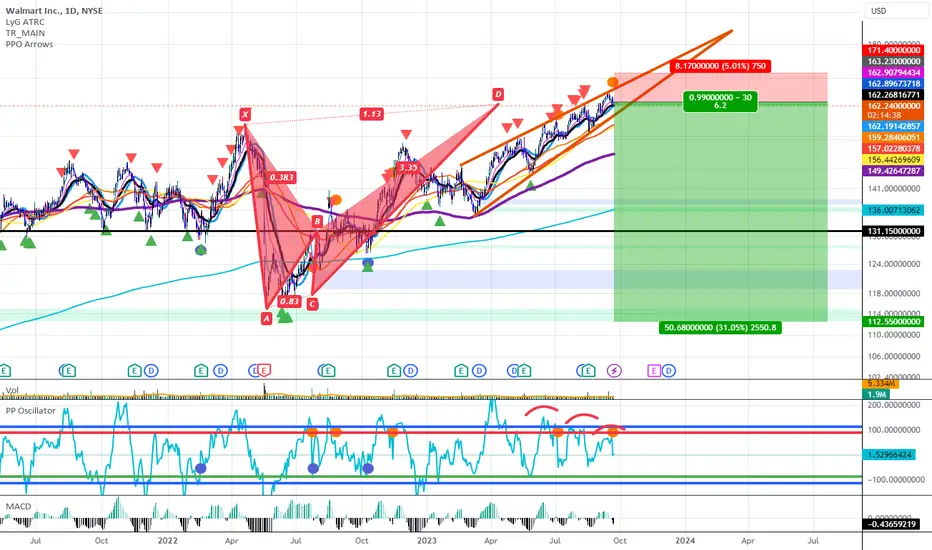Click the dividend D icon next to the pink E
The height and width of the screenshot is (550, 932).
[669, 371]
